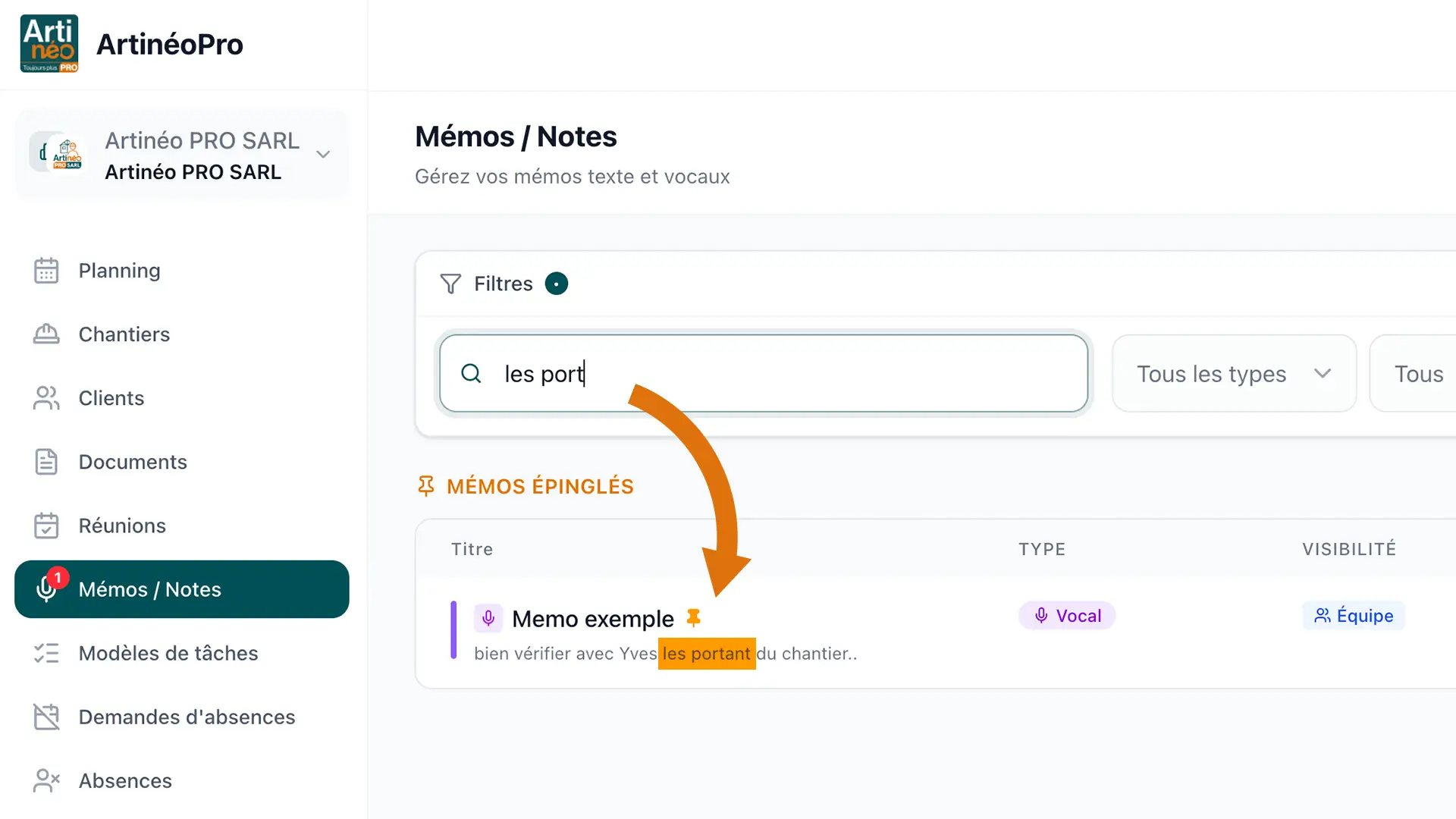Click the Demandes d'absences calendar-off icon
The height and width of the screenshot is (819, 1456).
coord(46,717)
